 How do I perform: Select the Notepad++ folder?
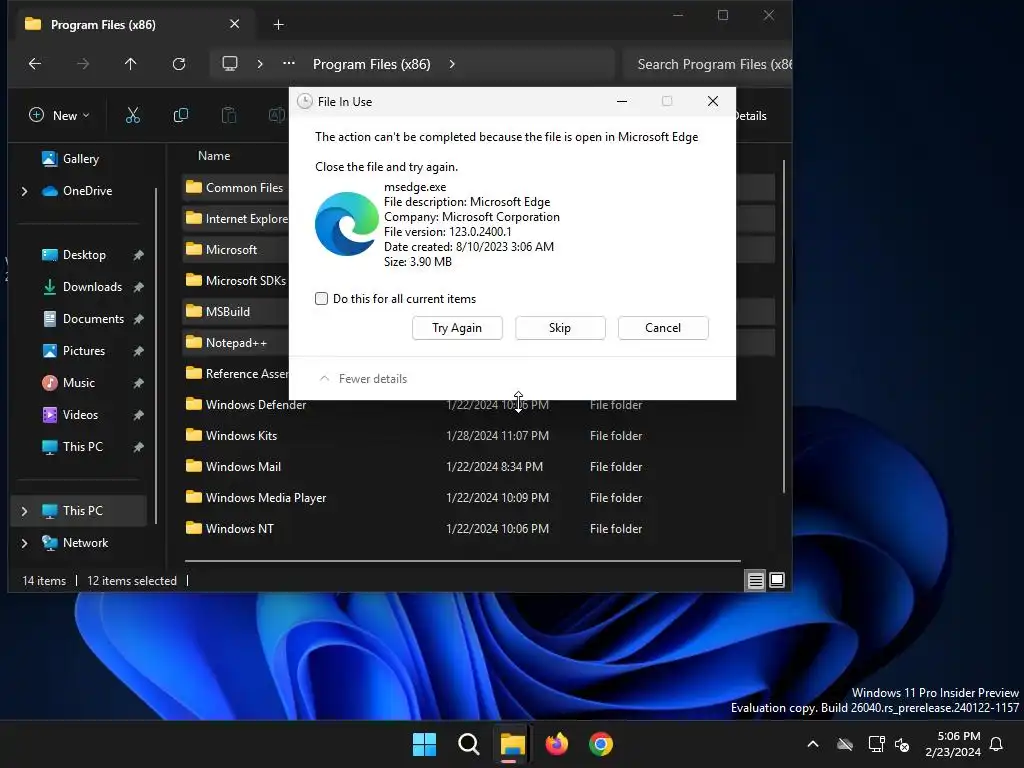(235, 342)
